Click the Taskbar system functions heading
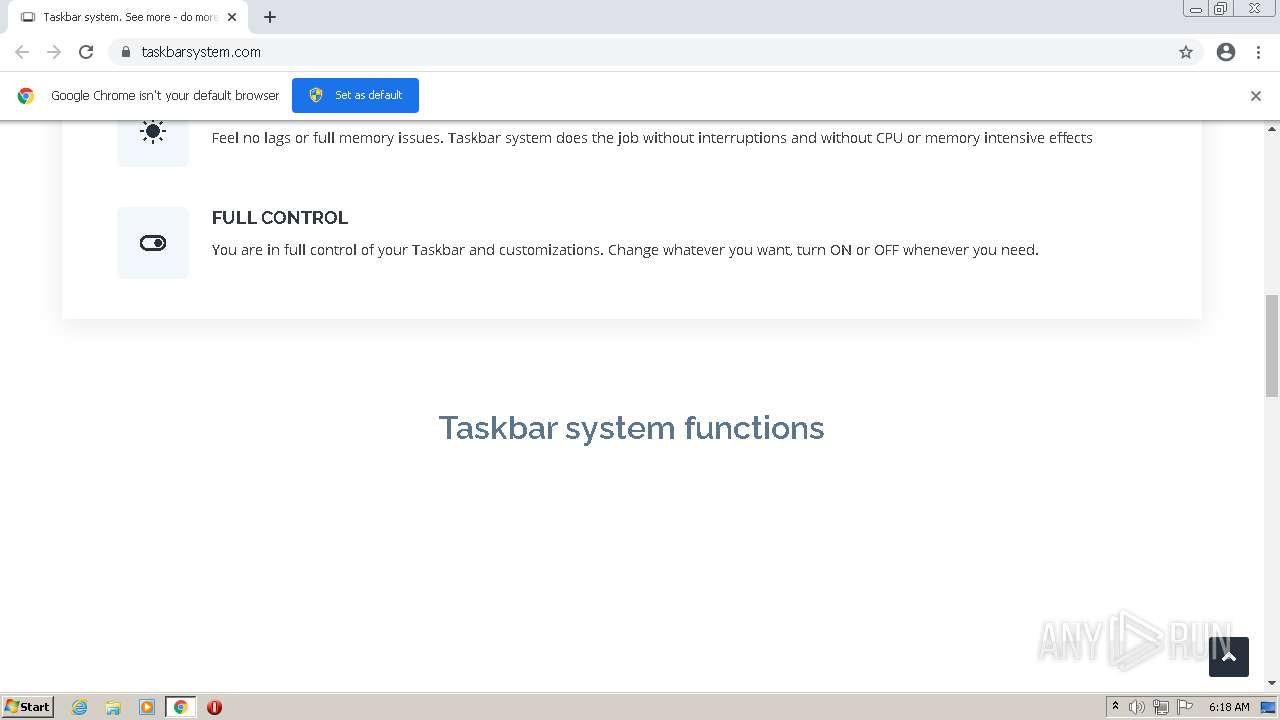The image size is (1280, 720). [x=631, y=428]
